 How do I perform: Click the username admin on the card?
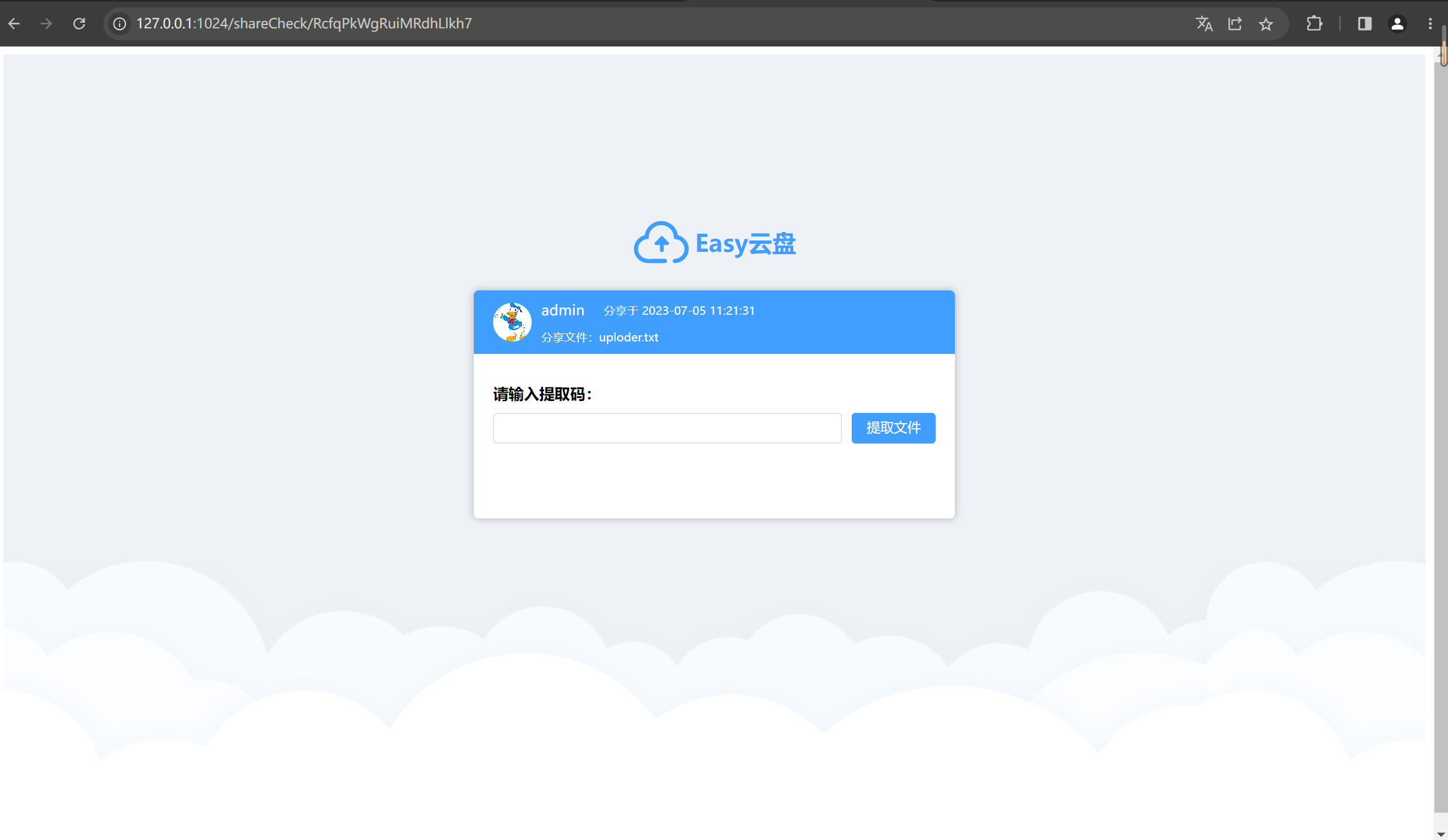(x=562, y=310)
